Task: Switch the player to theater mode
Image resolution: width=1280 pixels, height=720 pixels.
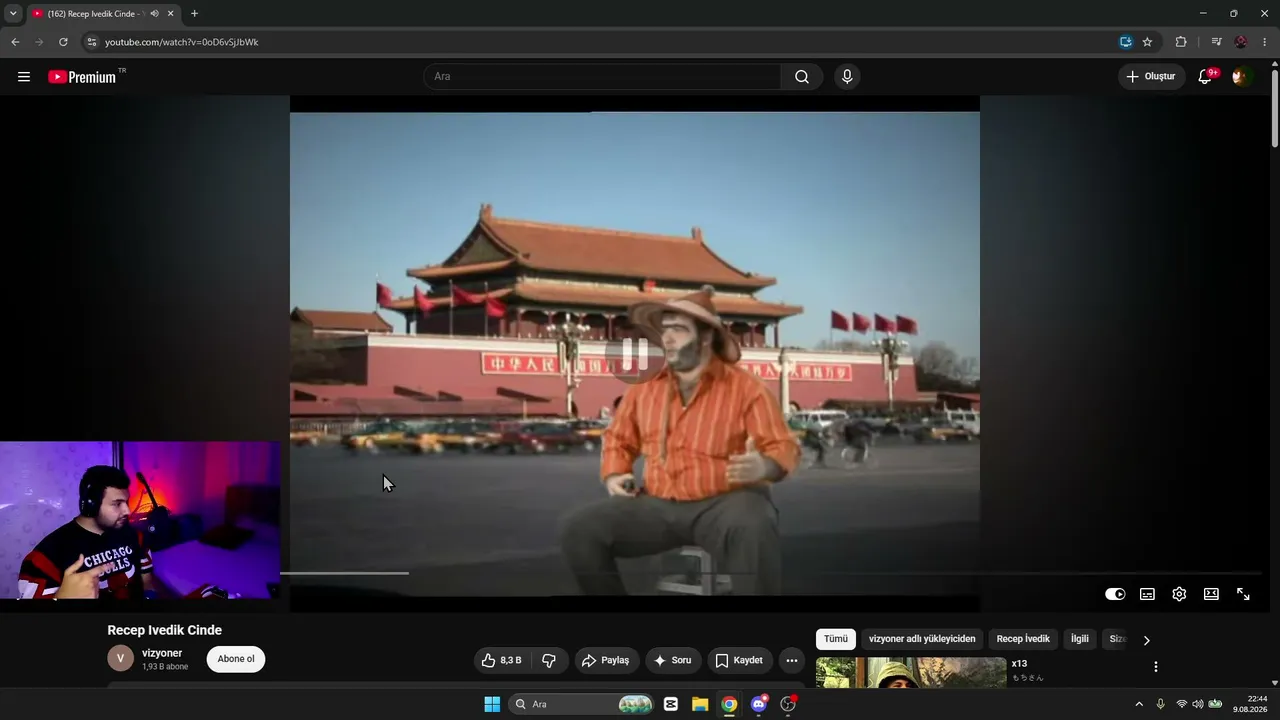Action: pyautogui.click(x=1211, y=594)
